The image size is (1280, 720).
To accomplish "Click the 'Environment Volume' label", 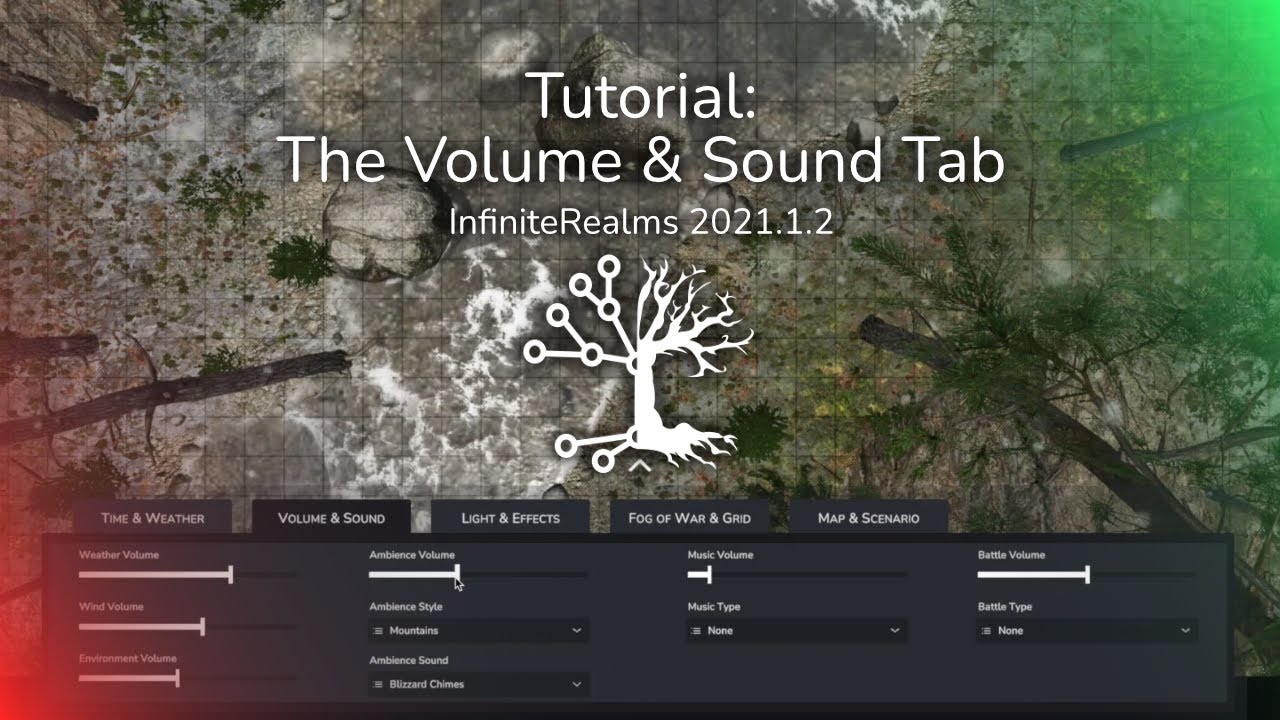I will pos(128,659).
